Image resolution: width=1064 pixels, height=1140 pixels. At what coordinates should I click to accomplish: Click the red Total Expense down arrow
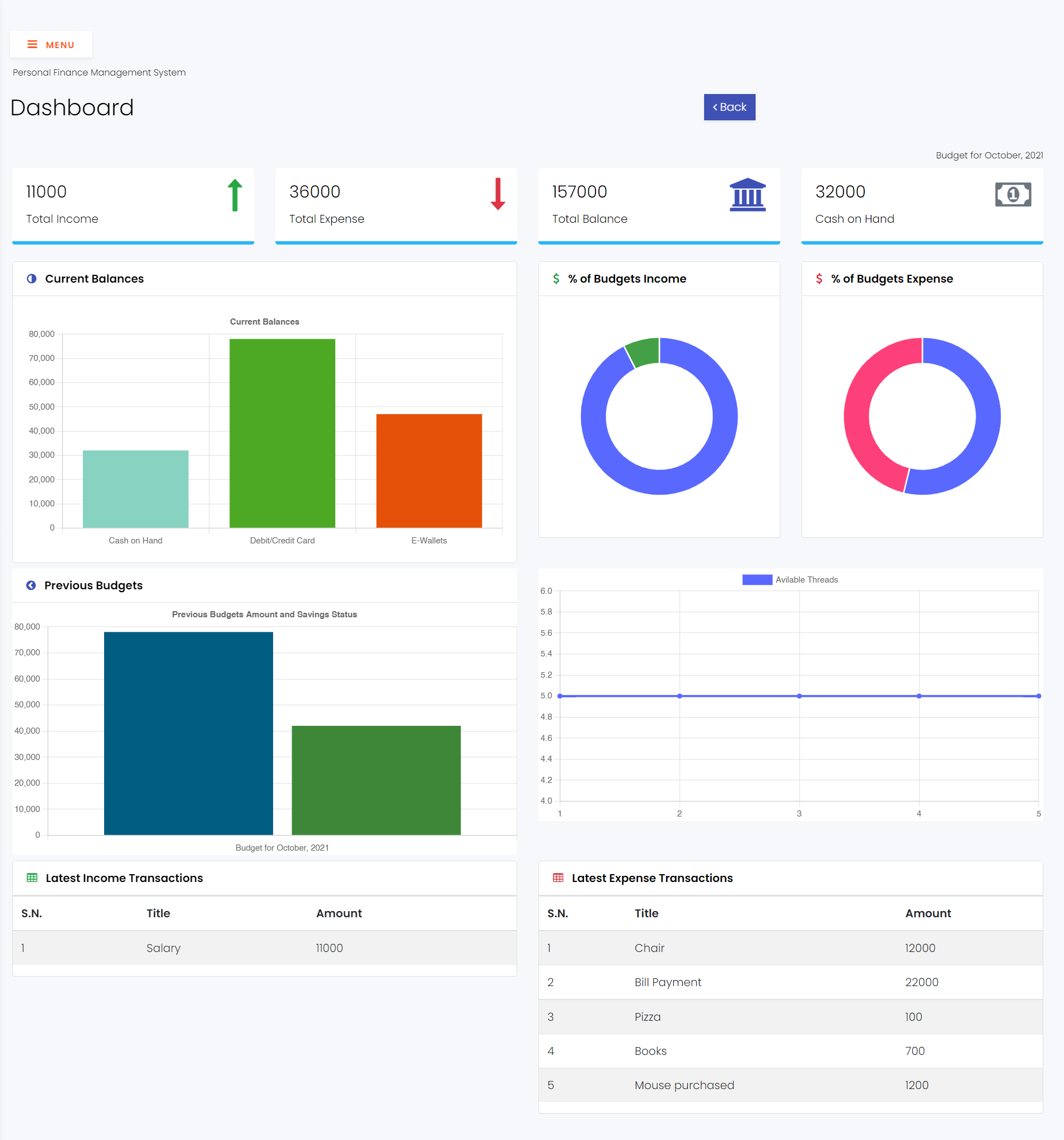(x=497, y=194)
